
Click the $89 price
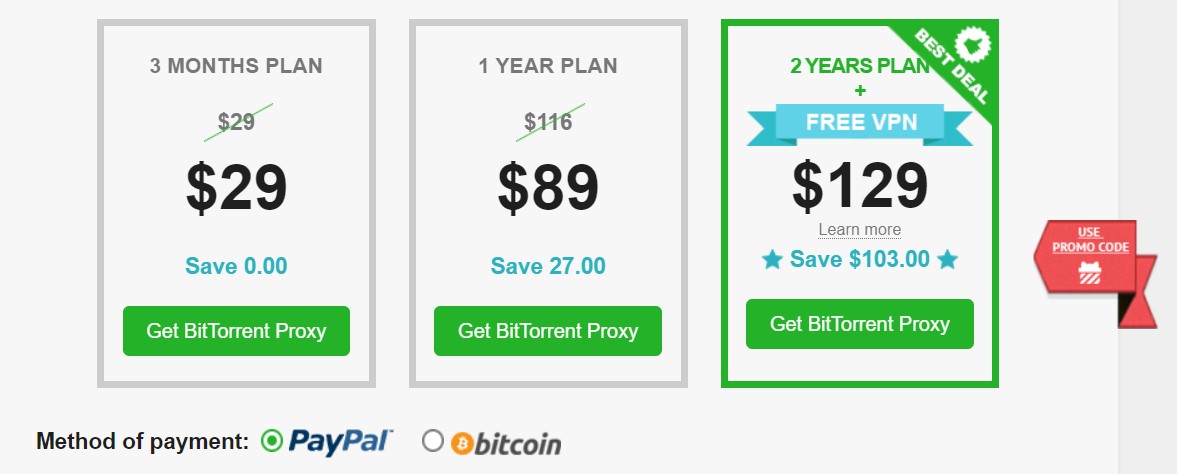pos(548,187)
